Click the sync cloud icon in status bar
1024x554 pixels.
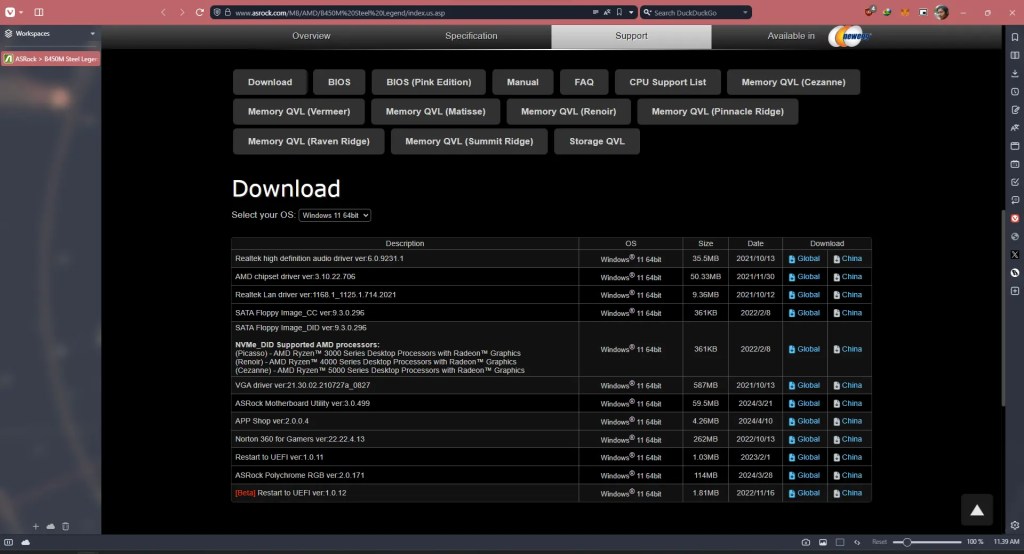coord(25,542)
